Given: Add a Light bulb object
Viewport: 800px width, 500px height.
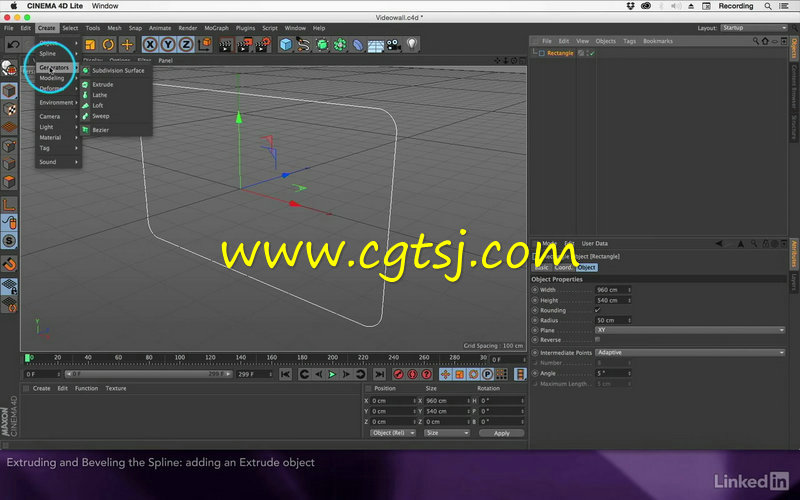Looking at the screenshot, I should tap(412, 44).
